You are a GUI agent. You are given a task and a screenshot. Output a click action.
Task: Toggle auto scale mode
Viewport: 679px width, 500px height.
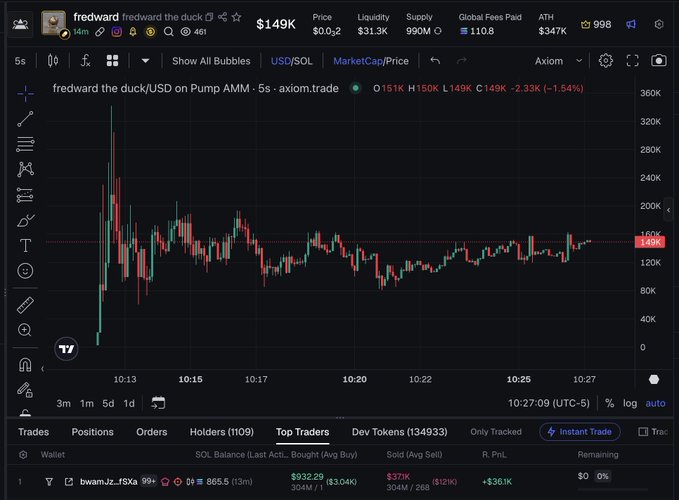pyautogui.click(x=655, y=403)
